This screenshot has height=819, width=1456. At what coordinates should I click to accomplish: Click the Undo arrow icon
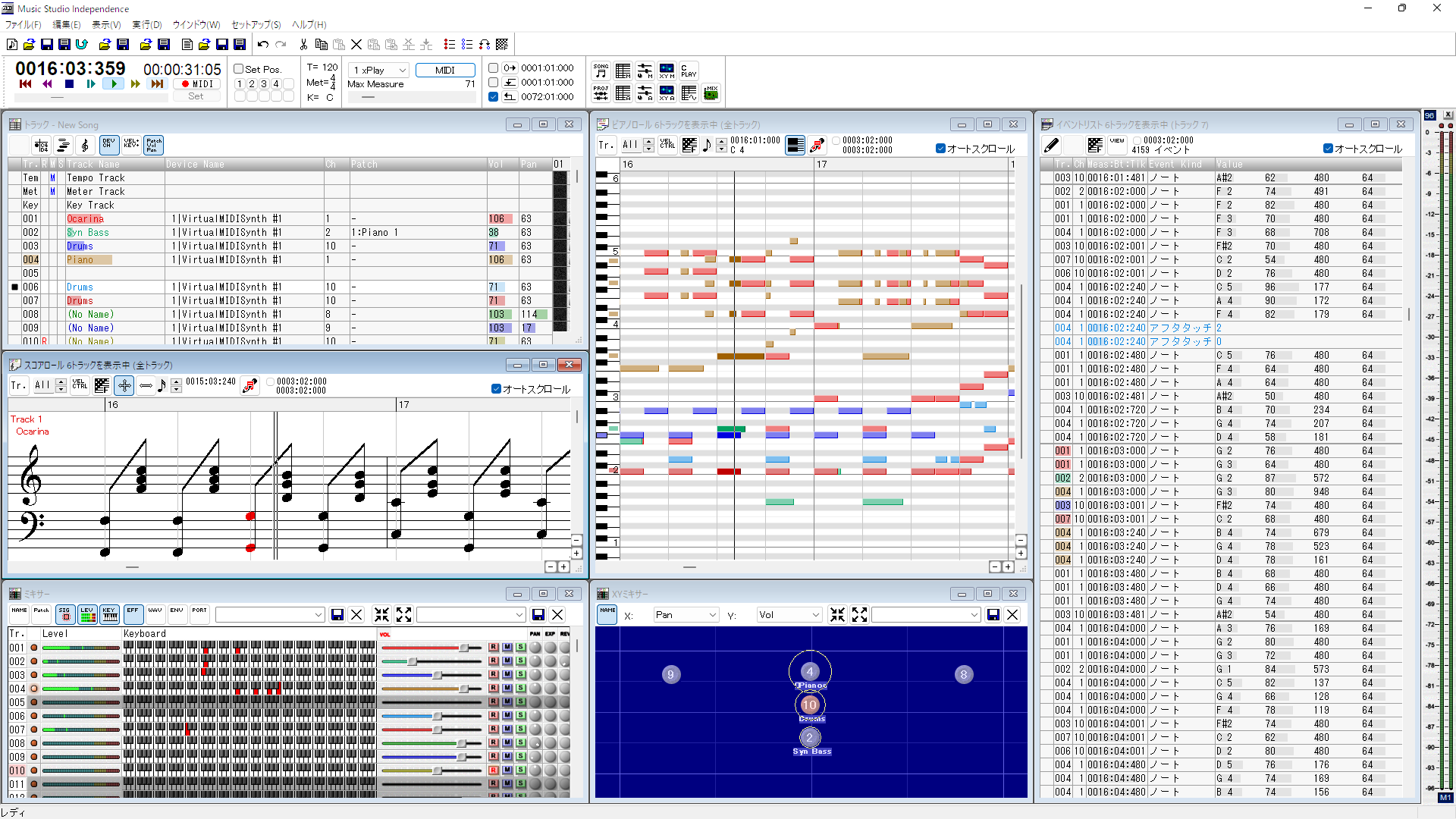(x=262, y=45)
